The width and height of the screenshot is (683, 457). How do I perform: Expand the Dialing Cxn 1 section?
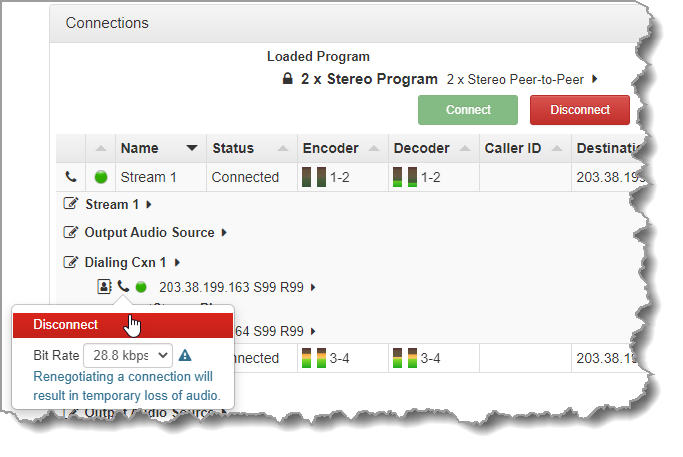click(x=177, y=263)
